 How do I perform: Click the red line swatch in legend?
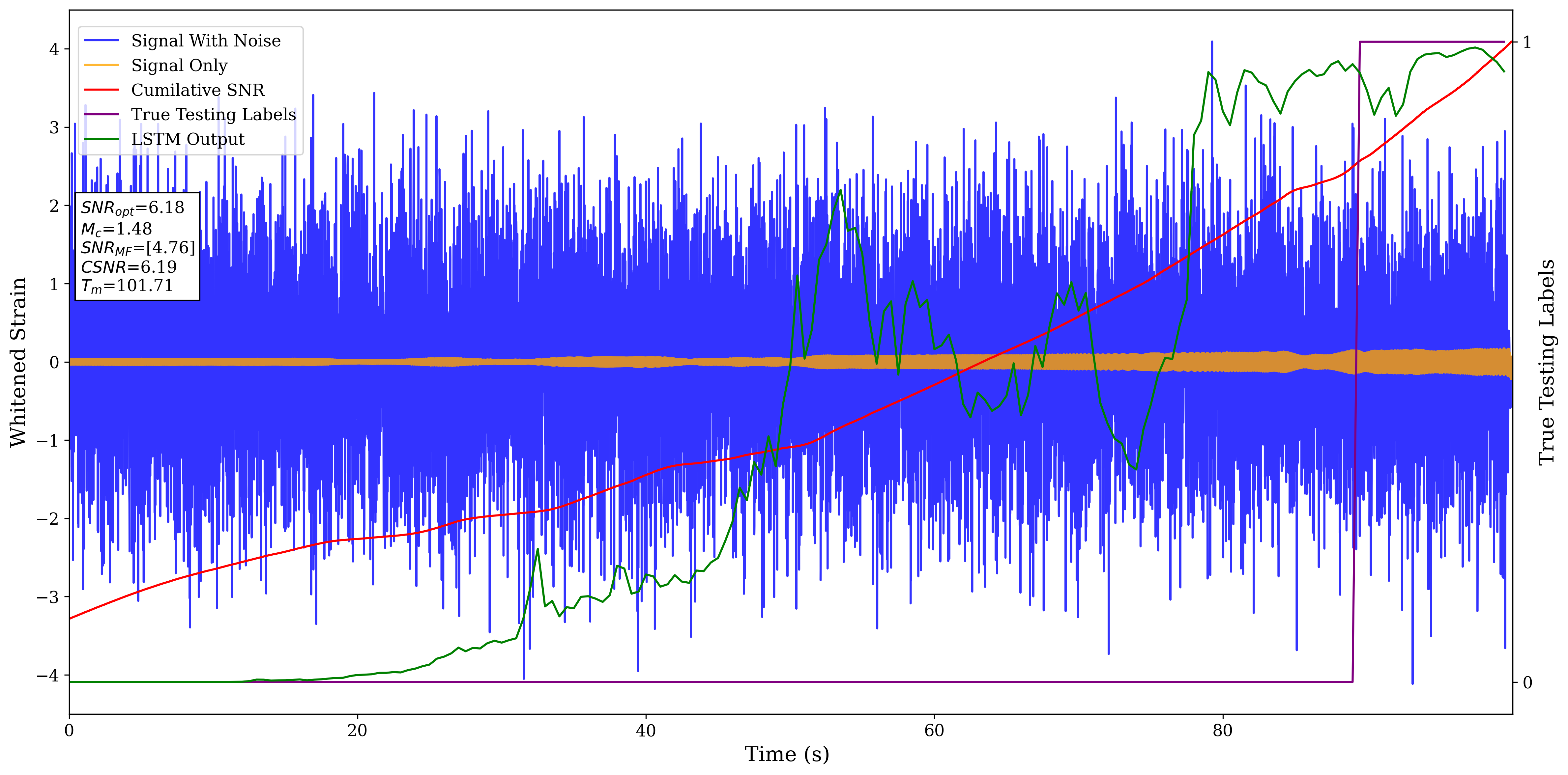(x=101, y=90)
